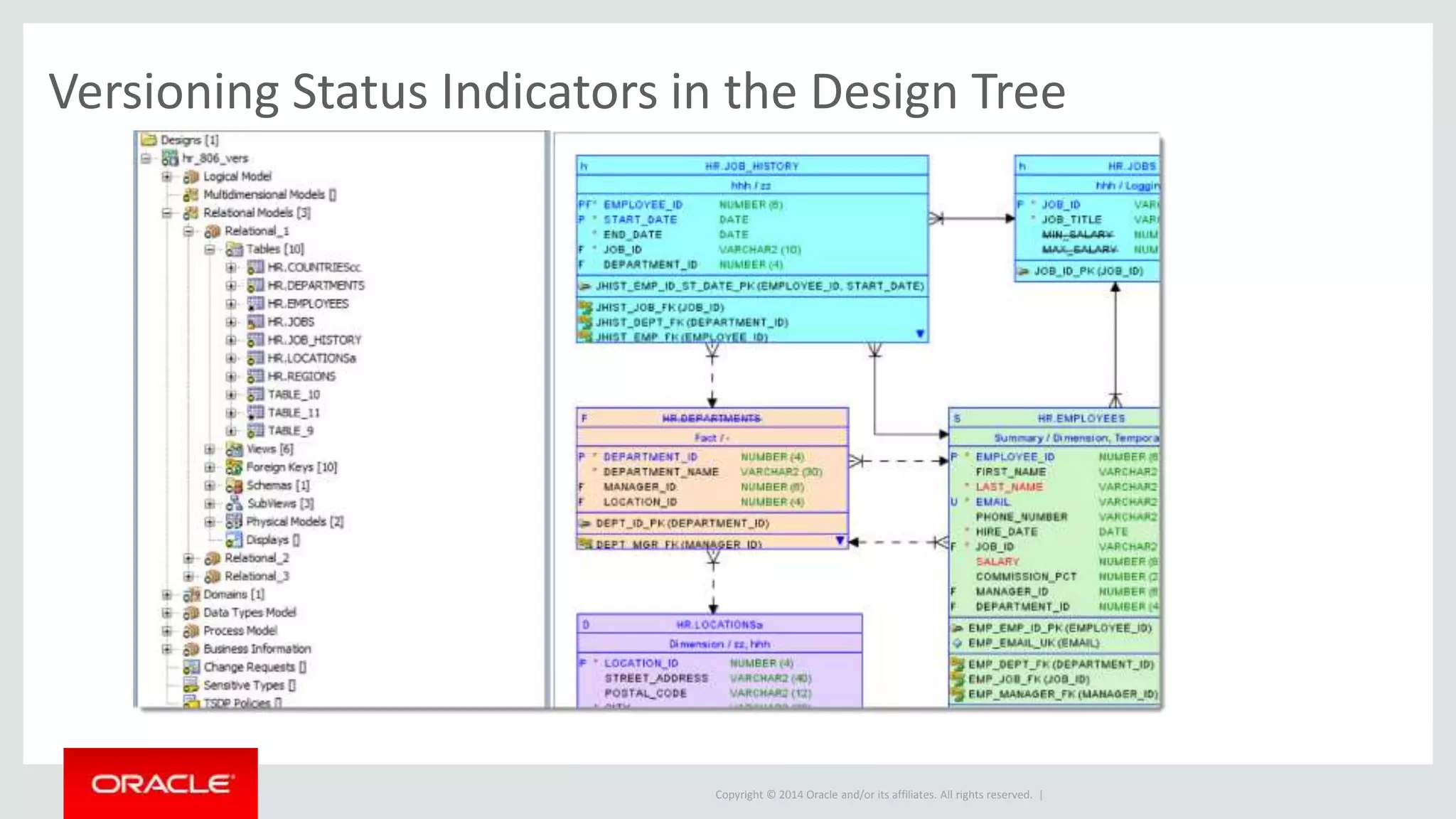Click the Multidimensional Models icon

(x=191, y=194)
